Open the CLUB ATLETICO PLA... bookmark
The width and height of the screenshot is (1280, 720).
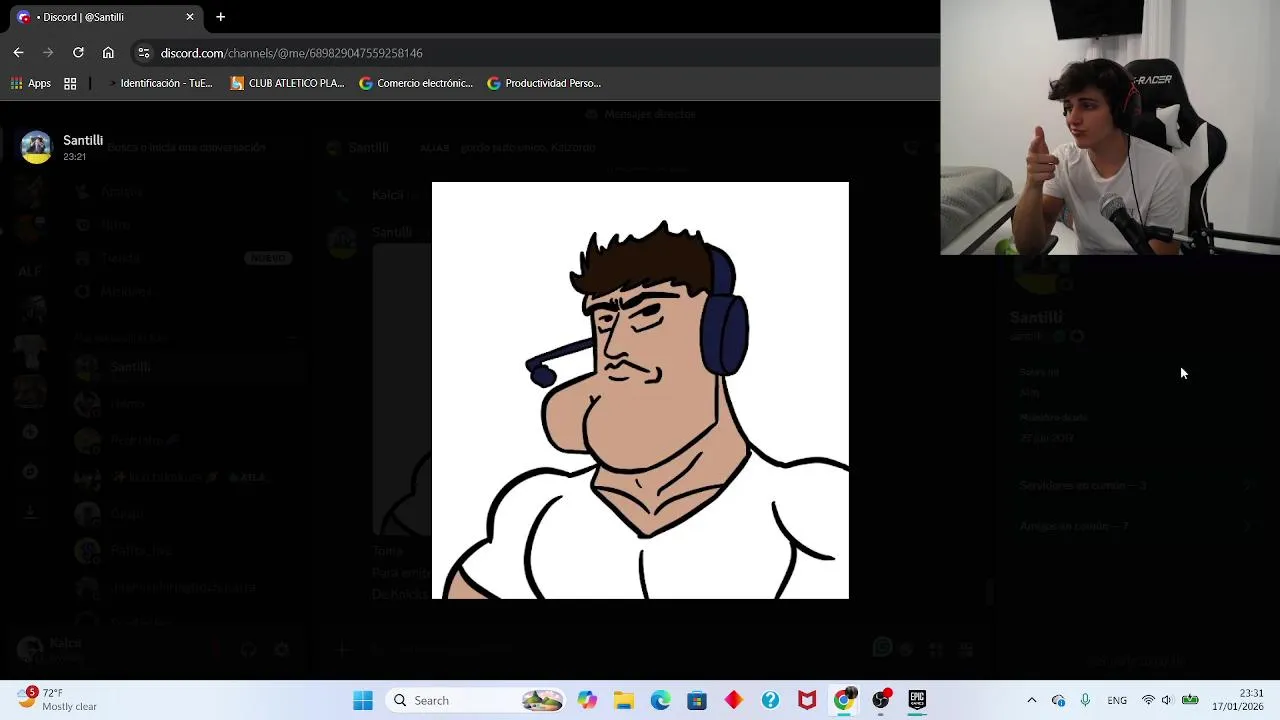pos(287,83)
